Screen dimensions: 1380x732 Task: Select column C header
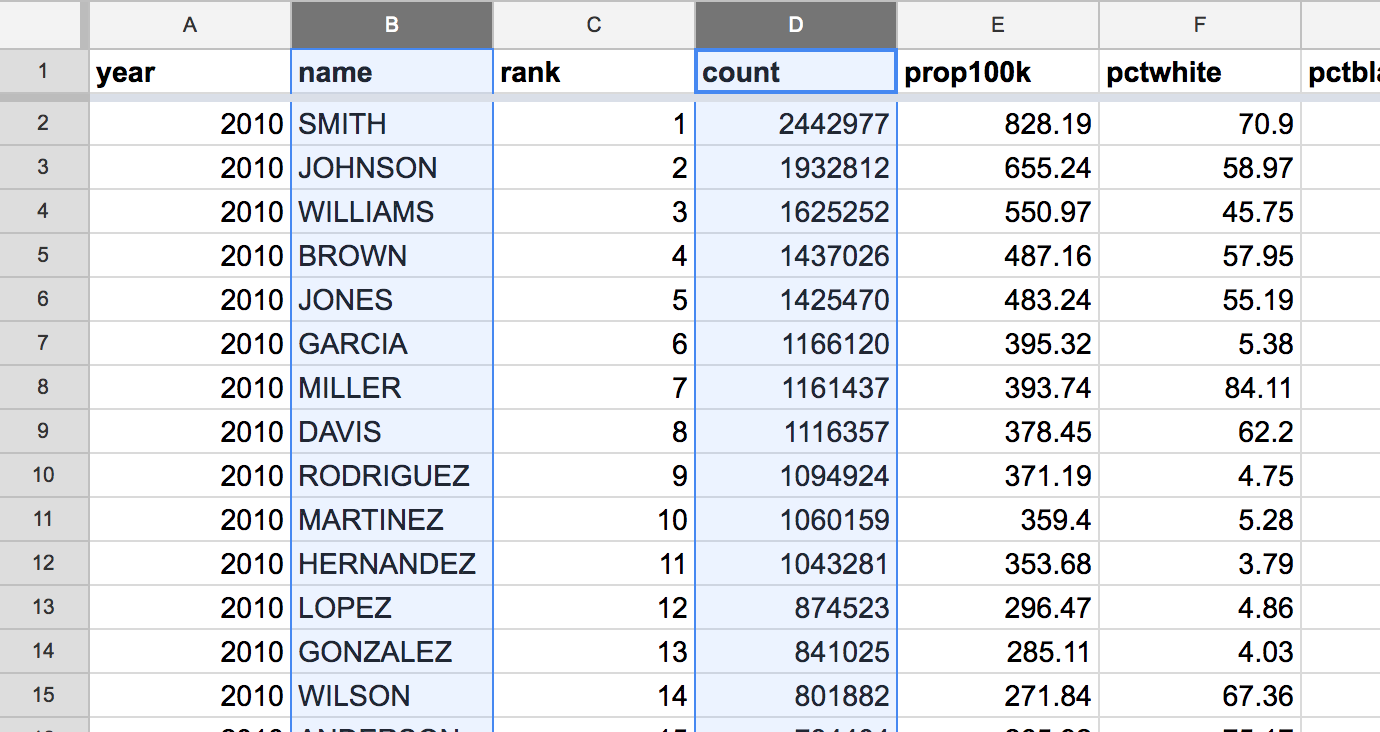pyautogui.click(x=594, y=25)
